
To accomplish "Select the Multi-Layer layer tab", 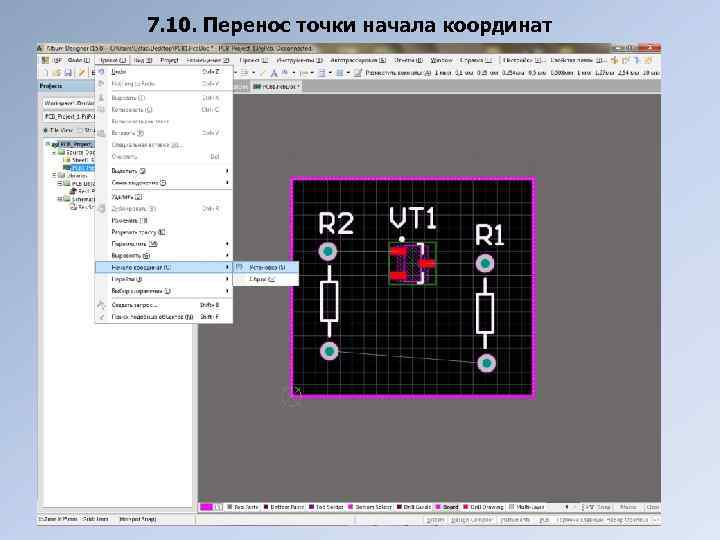I will tap(527, 507).
